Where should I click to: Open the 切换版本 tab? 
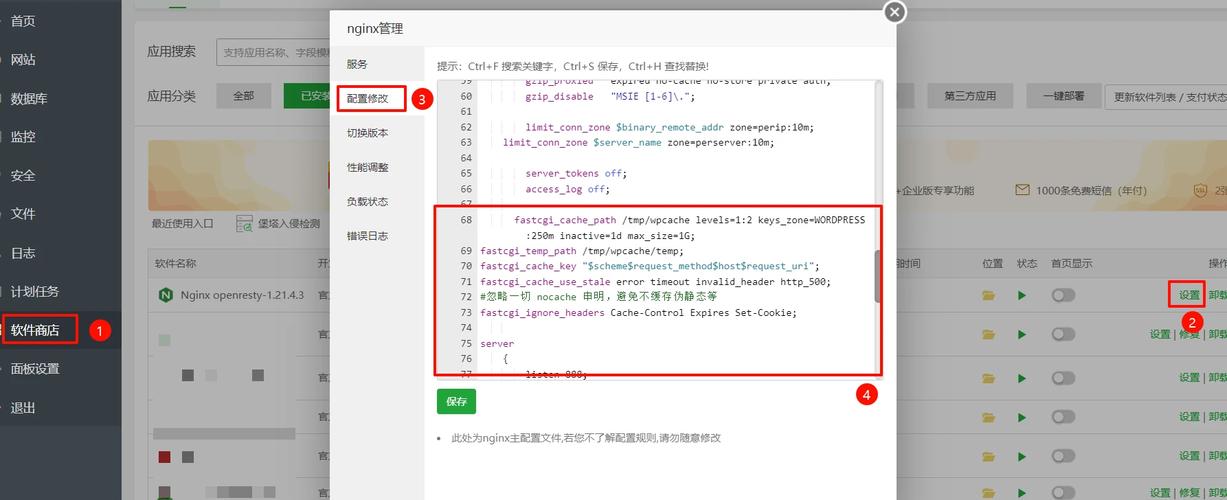coord(367,133)
